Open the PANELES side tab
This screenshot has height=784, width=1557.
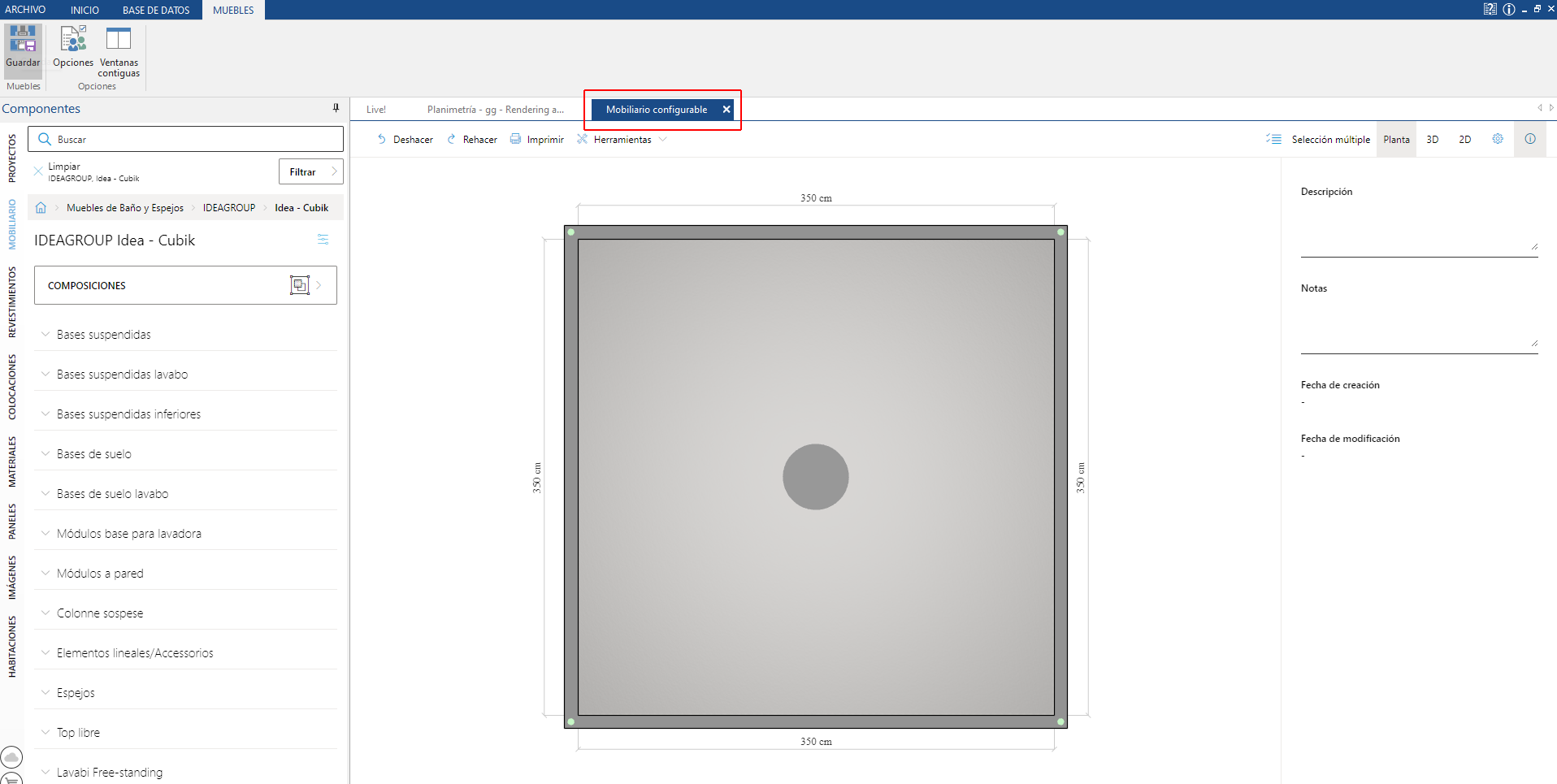tap(12, 522)
